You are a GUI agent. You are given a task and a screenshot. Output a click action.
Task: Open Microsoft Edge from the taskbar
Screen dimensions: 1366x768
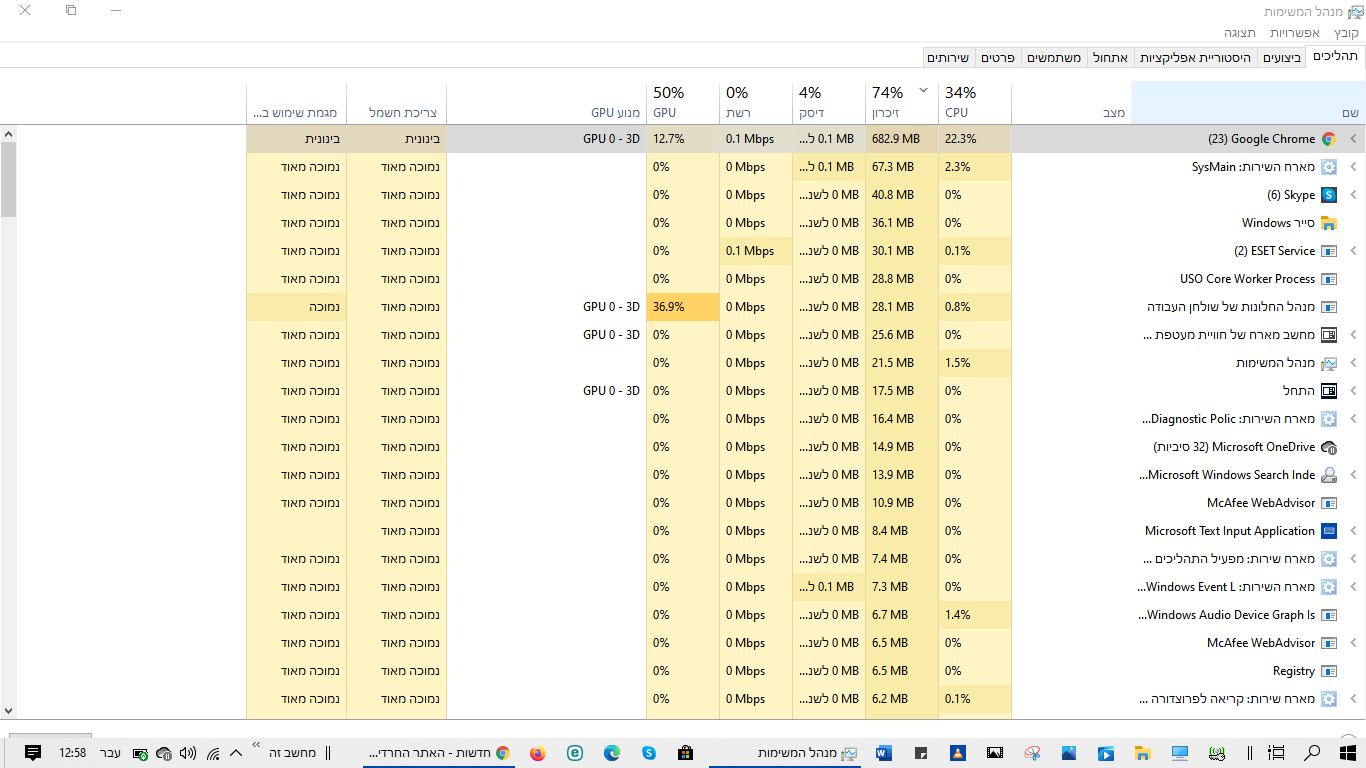pos(612,753)
